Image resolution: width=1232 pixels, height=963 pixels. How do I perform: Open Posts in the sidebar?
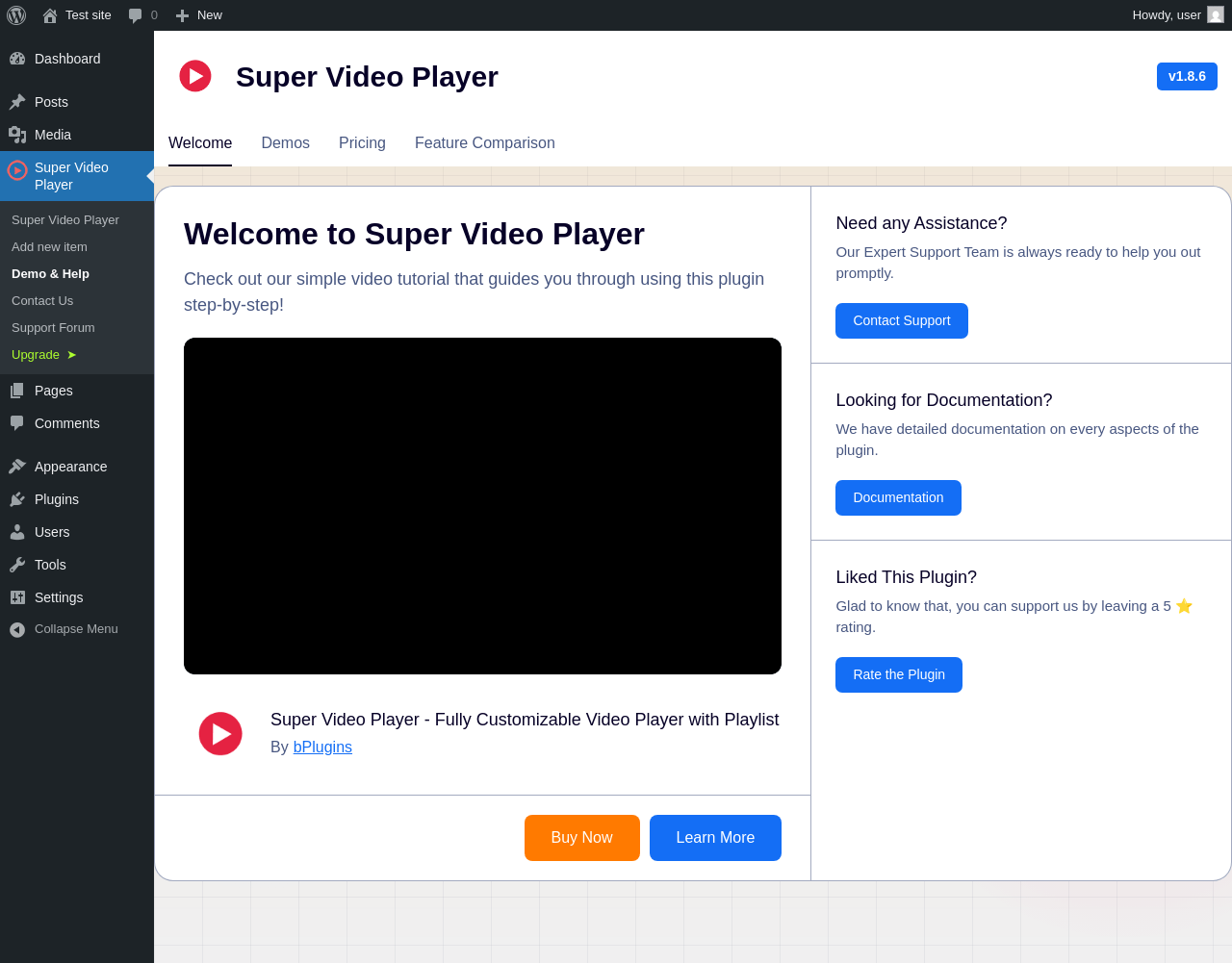(51, 102)
